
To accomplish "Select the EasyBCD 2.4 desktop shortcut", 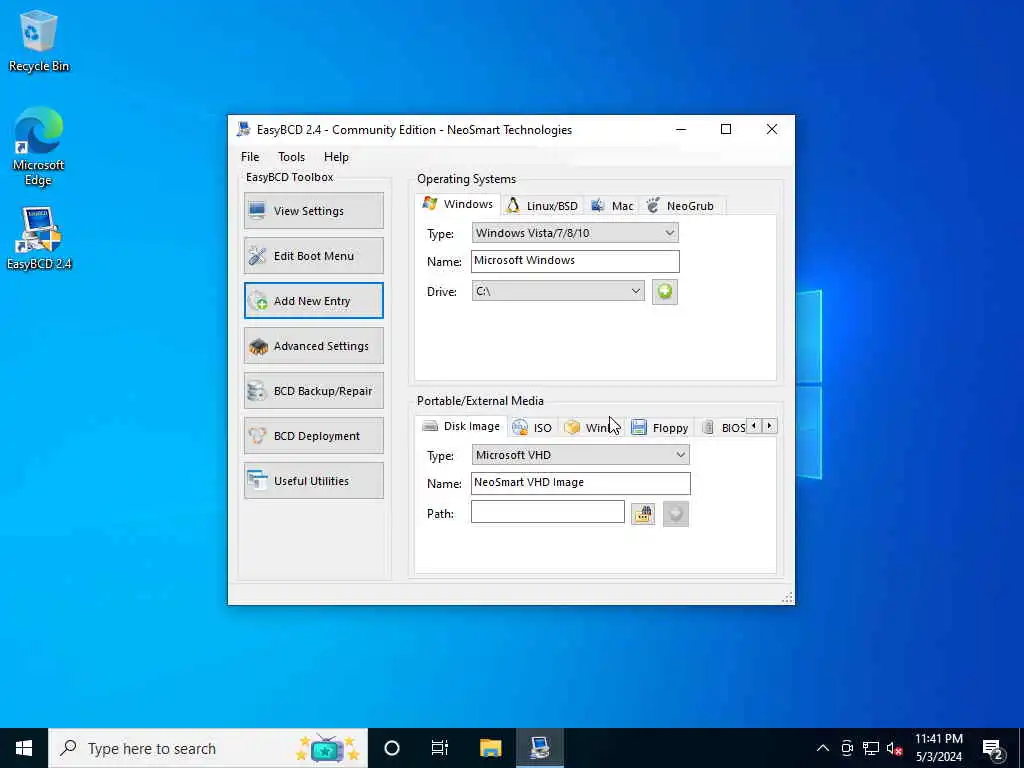I will (x=39, y=238).
